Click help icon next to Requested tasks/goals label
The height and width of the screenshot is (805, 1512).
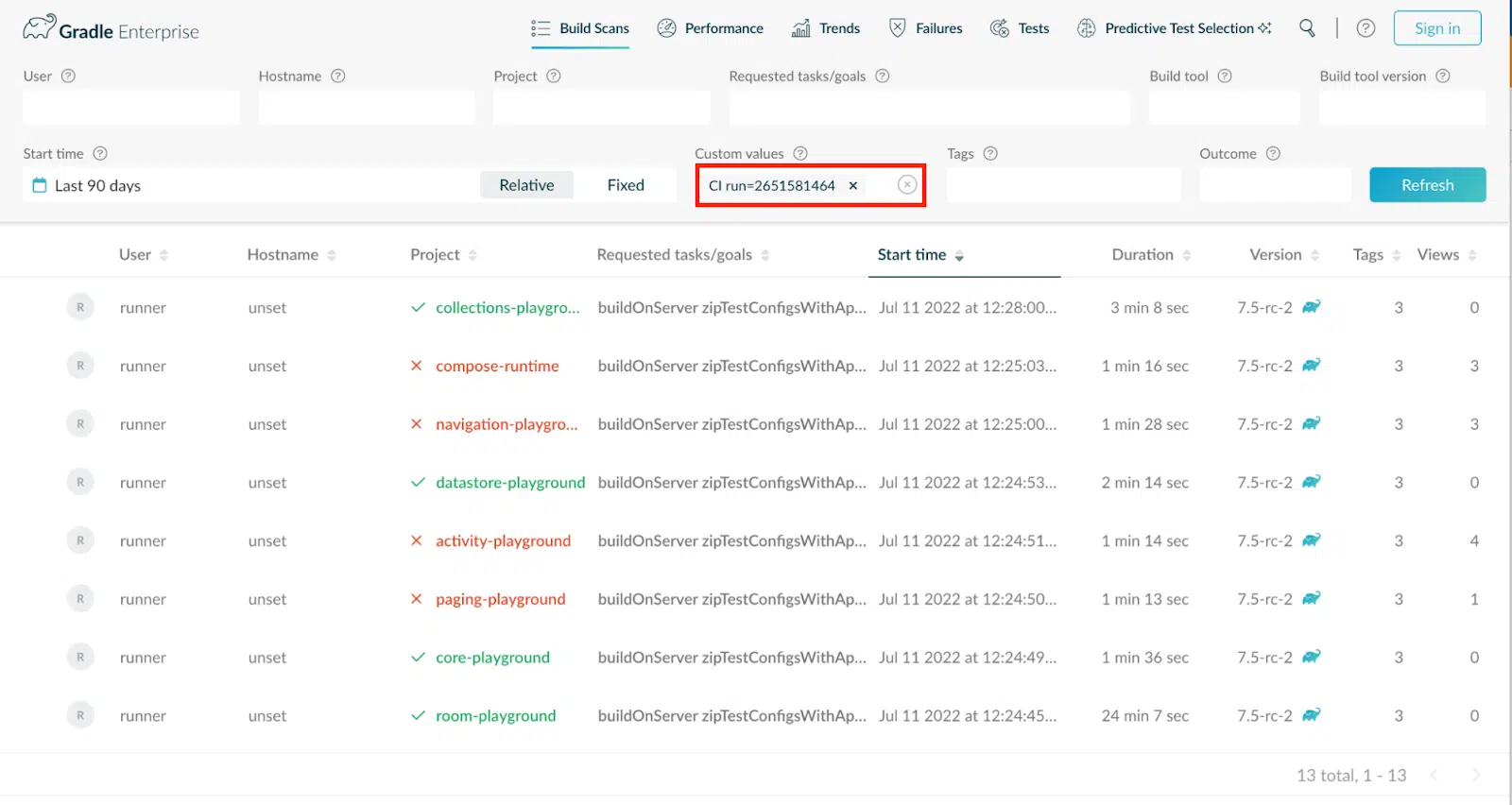coord(882,76)
